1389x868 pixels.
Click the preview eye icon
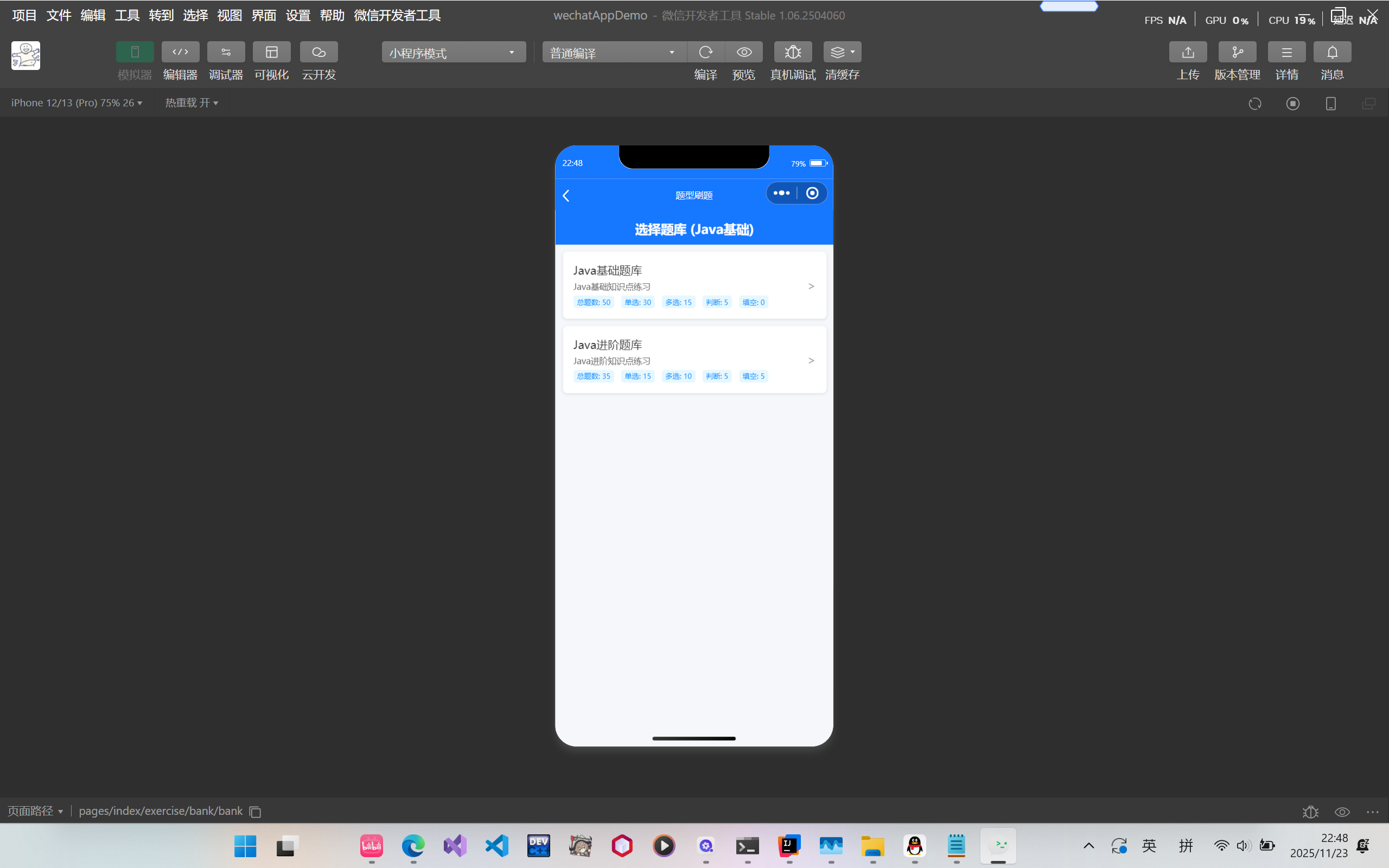pos(744,52)
